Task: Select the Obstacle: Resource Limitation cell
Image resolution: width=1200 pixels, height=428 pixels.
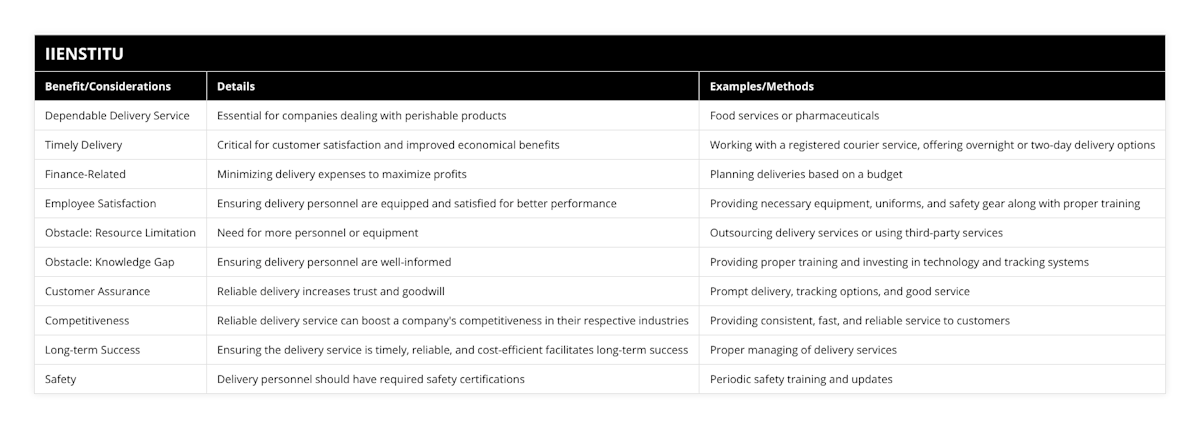Action: [120, 233]
